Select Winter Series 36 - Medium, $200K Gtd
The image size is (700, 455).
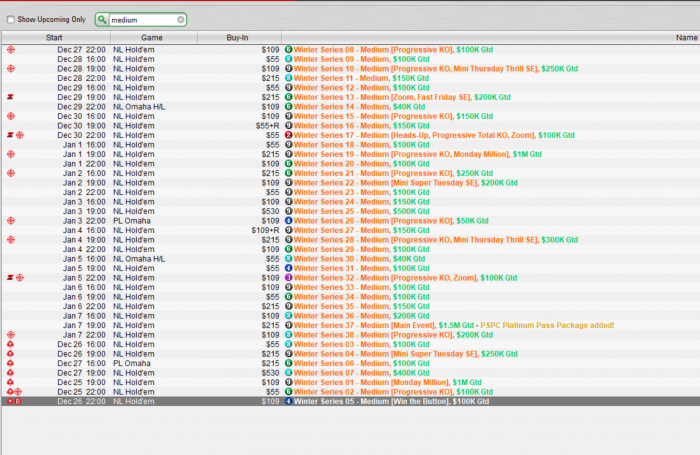pos(362,316)
